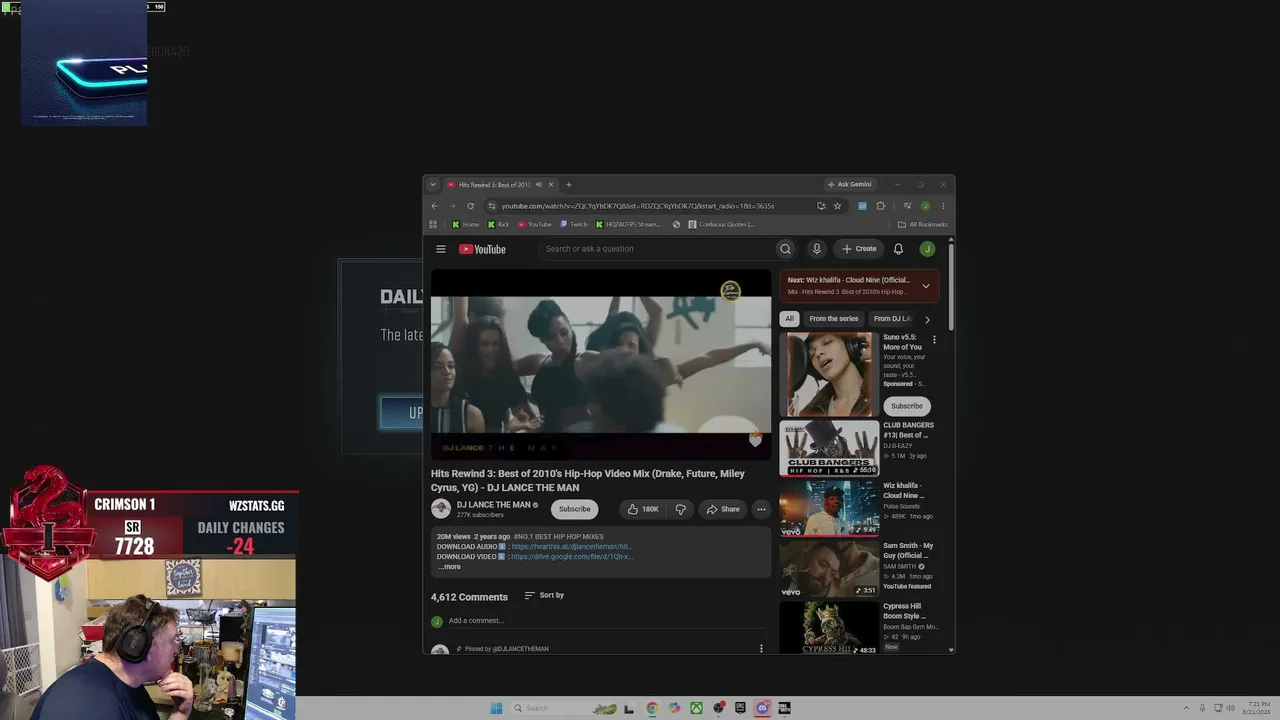The image size is (1280, 720).
Task: Click the YouTube page vertical scrollbar
Action: coord(951,285)
